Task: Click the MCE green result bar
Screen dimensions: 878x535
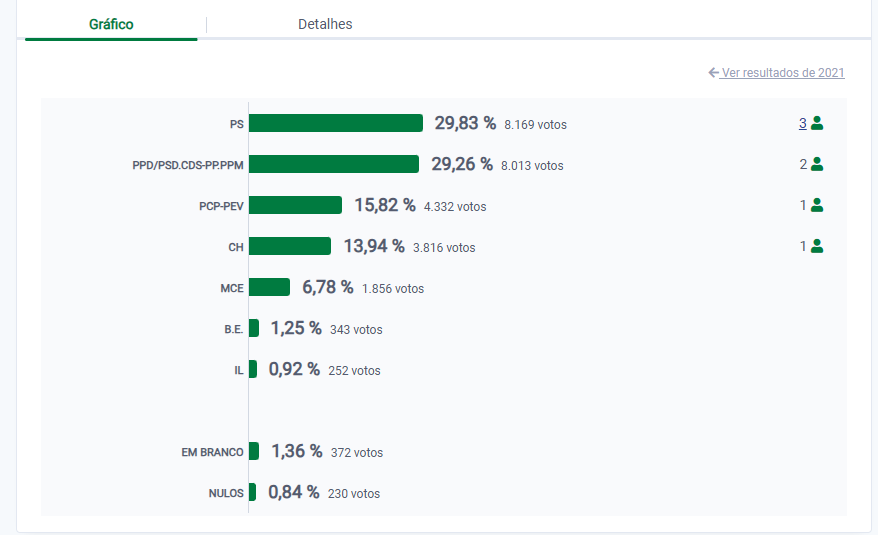Action: pyautogui.click(x=270, y=287)
